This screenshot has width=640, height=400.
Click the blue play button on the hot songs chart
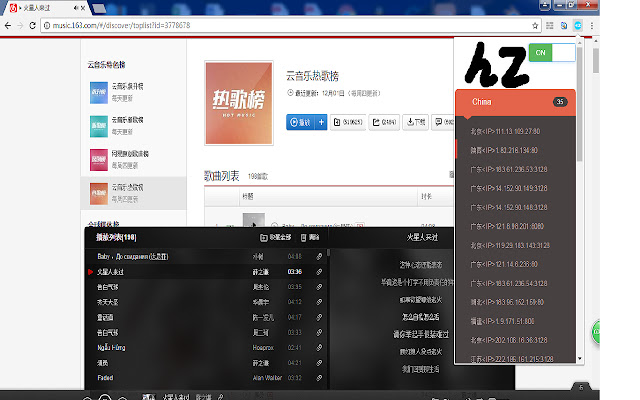tap(299, 123)
